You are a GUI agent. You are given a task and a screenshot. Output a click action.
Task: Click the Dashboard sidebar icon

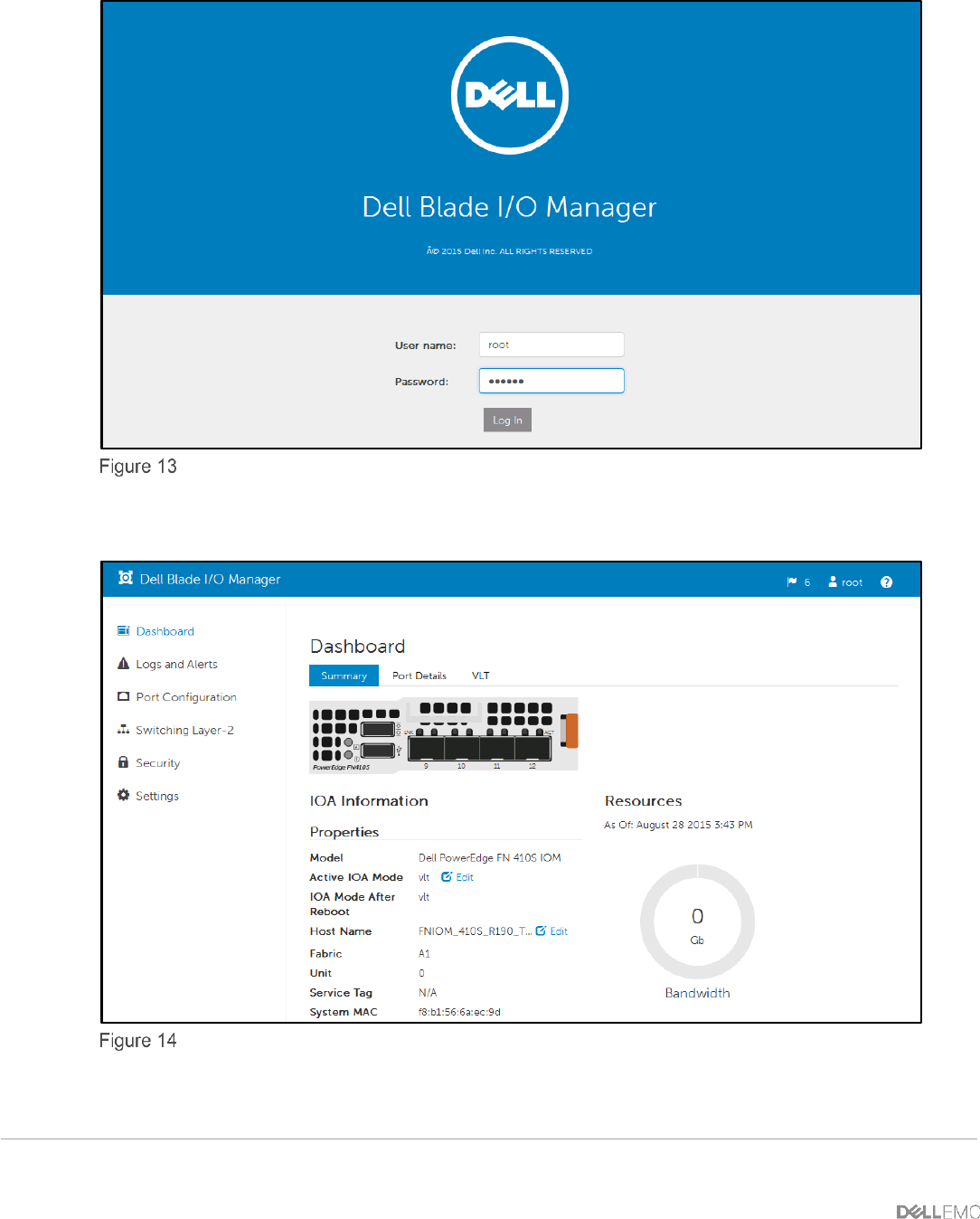point(124,630)
